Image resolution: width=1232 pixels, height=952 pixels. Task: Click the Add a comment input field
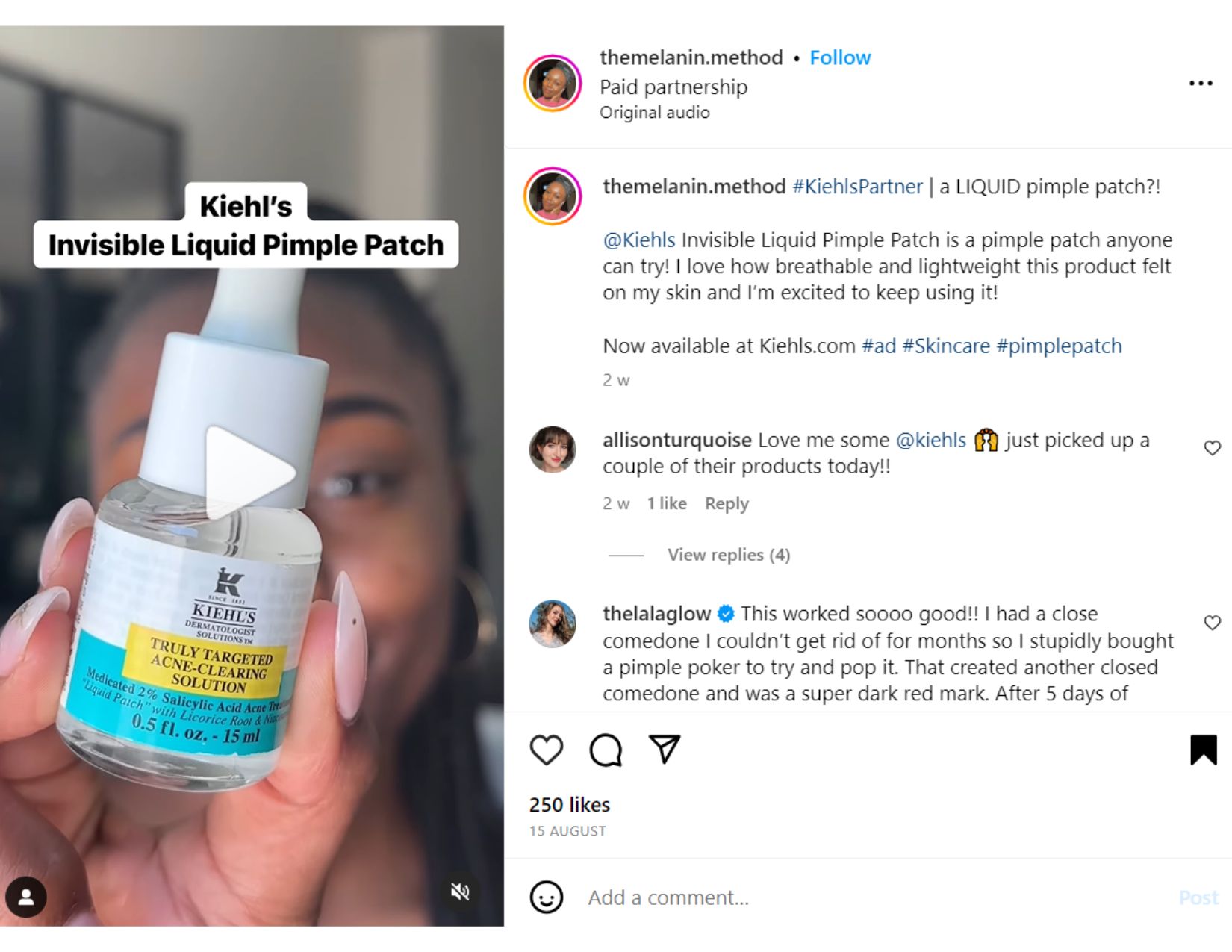point(672,897)
